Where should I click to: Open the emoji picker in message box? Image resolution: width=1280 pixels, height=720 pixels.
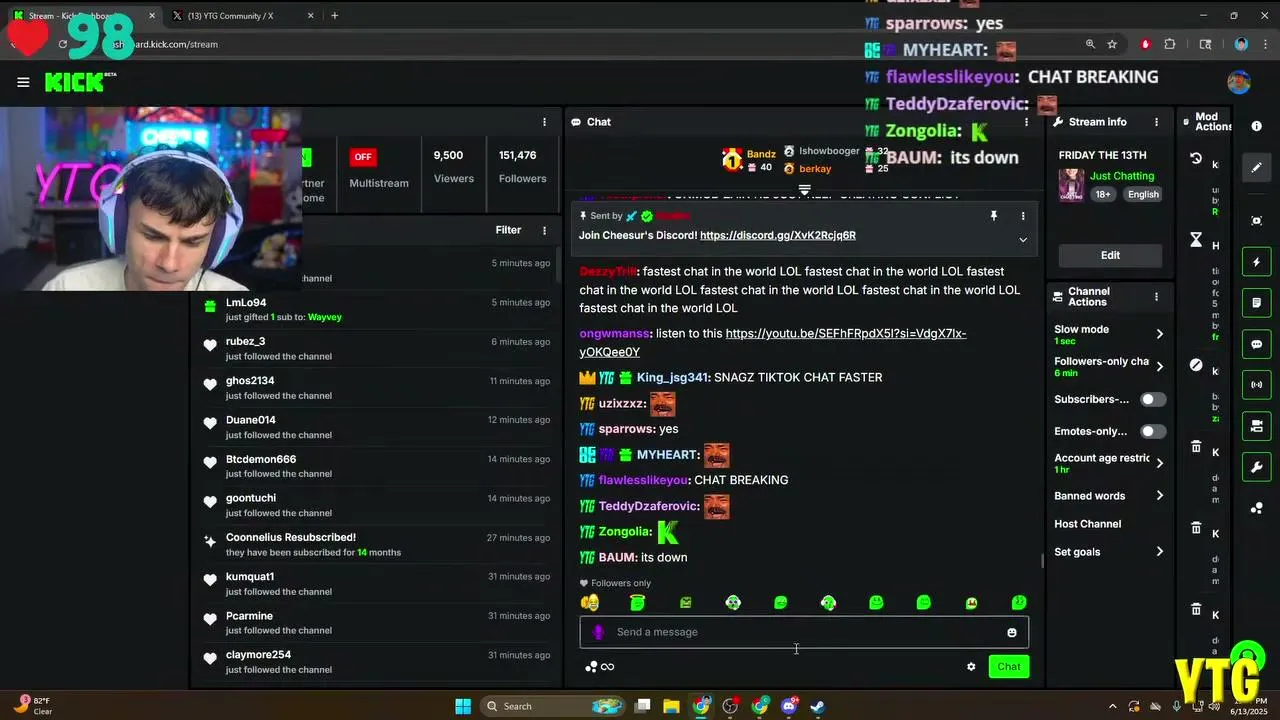1012,632
